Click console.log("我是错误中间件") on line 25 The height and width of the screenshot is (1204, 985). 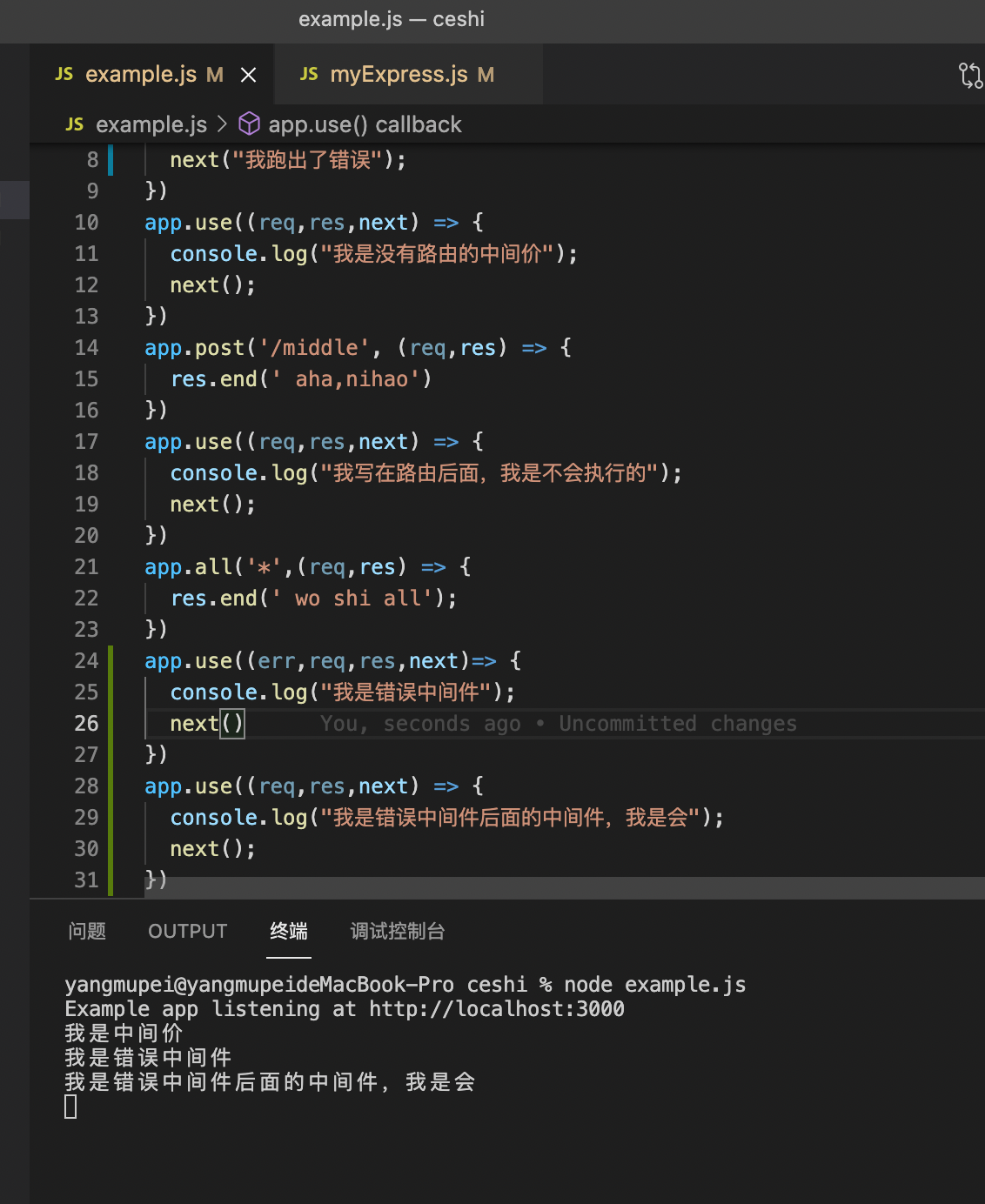(x=343, y=692)
